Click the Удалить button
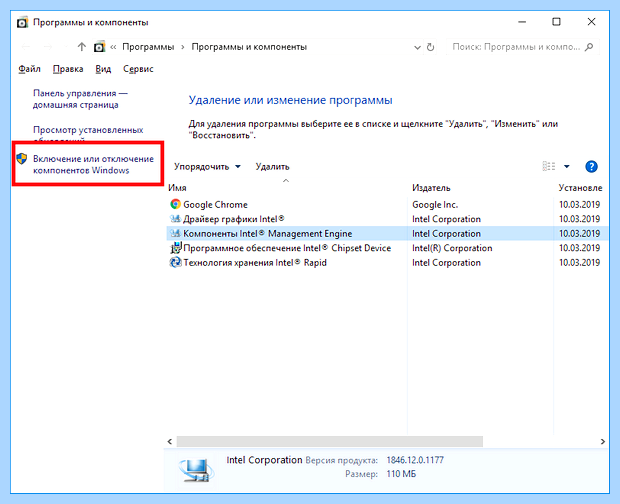This screenshot has width=620, height=504. click(272, 166)
